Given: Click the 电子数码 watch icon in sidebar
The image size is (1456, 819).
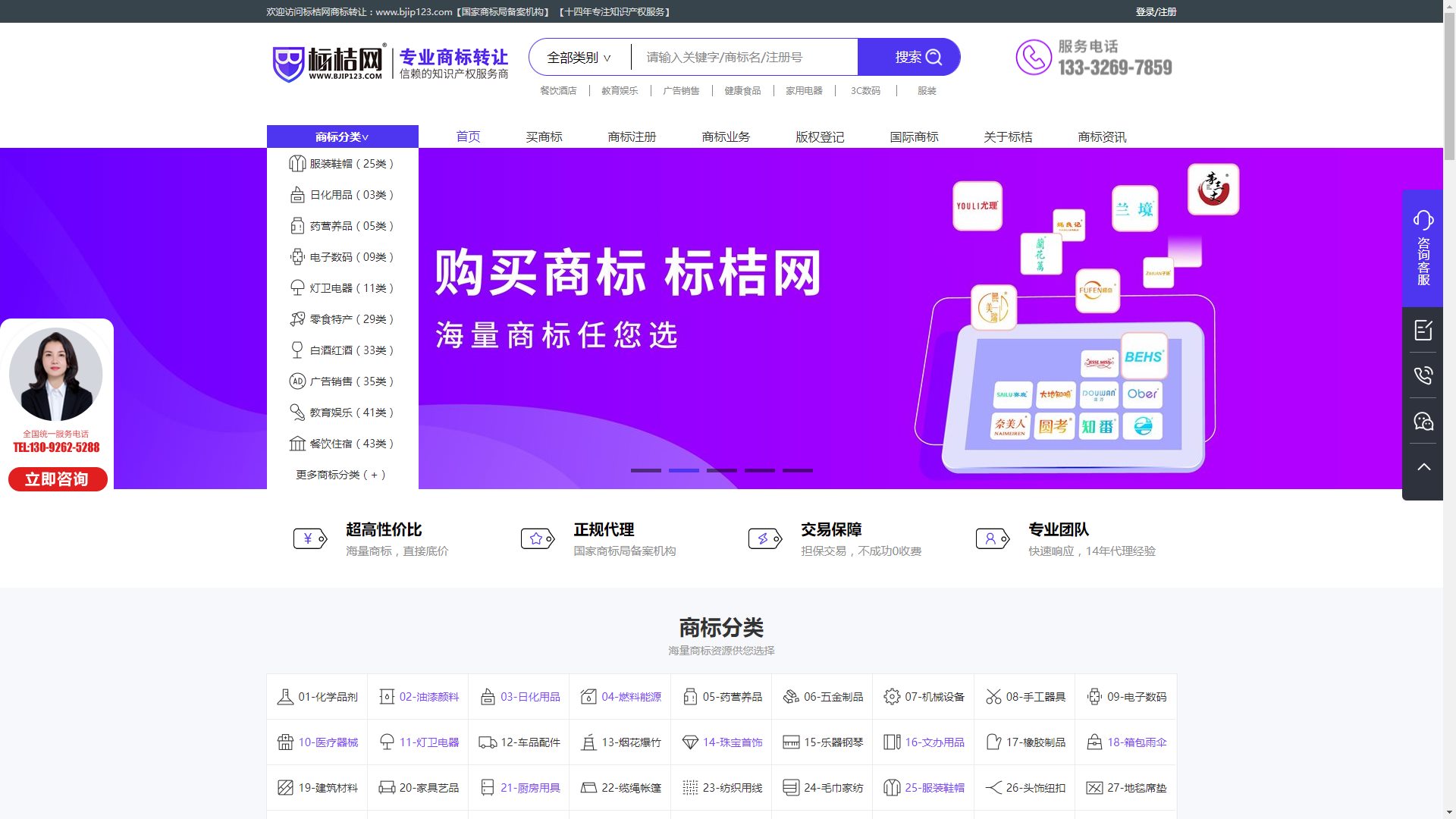Looking at the screenshot, I should tap(297, 256).
